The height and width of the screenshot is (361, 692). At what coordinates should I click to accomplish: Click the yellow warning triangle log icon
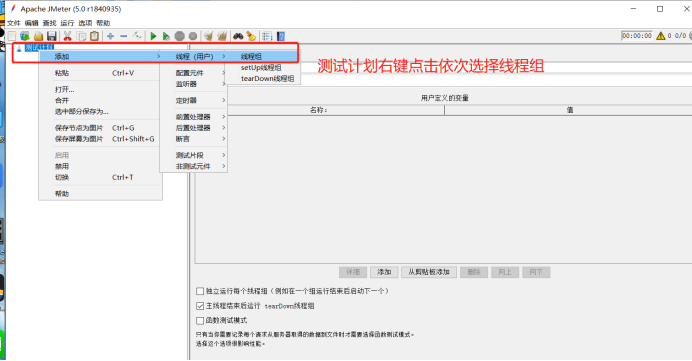click(x=660, y=36)
